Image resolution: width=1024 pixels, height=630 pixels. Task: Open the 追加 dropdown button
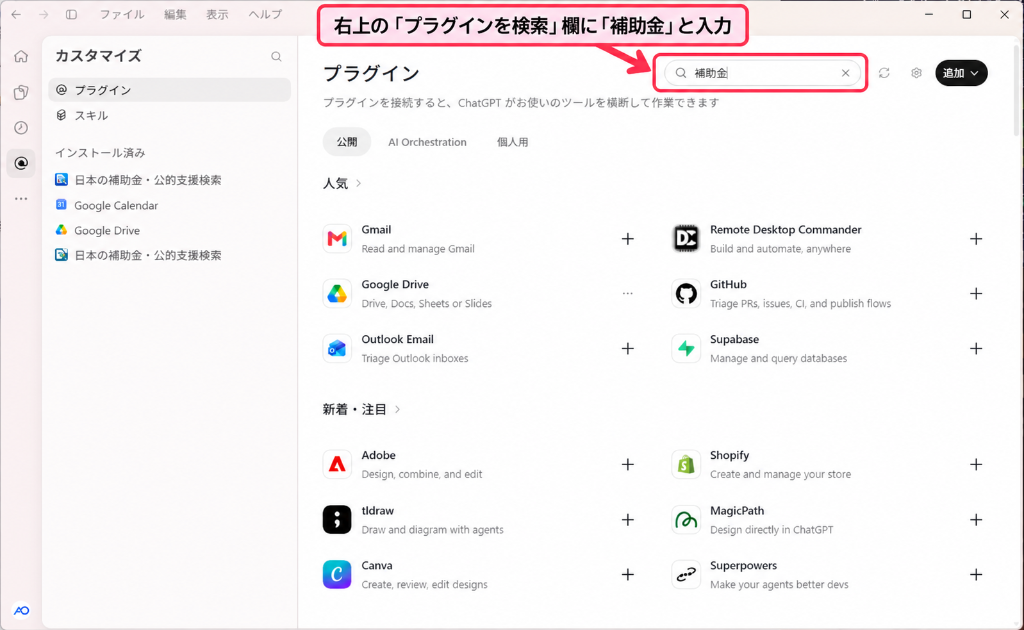coord(961,73)
